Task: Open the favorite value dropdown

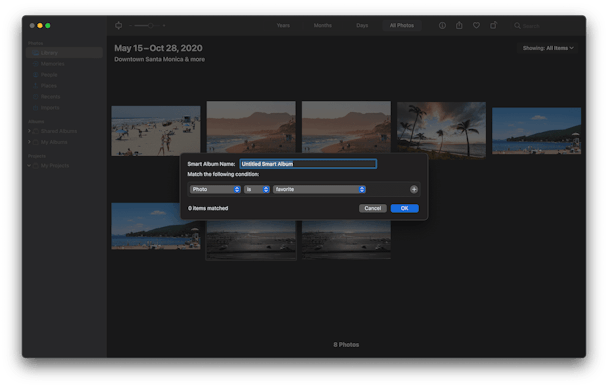Action: click(319, 189)
